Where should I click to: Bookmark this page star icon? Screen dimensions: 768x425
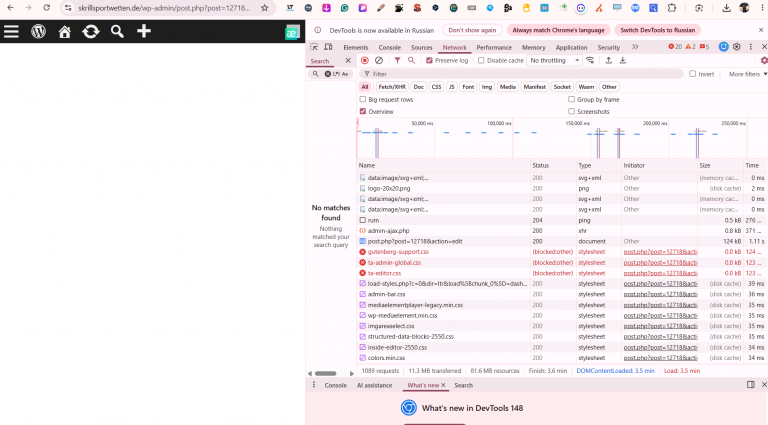pyautogui.click(x=264, y=8)
